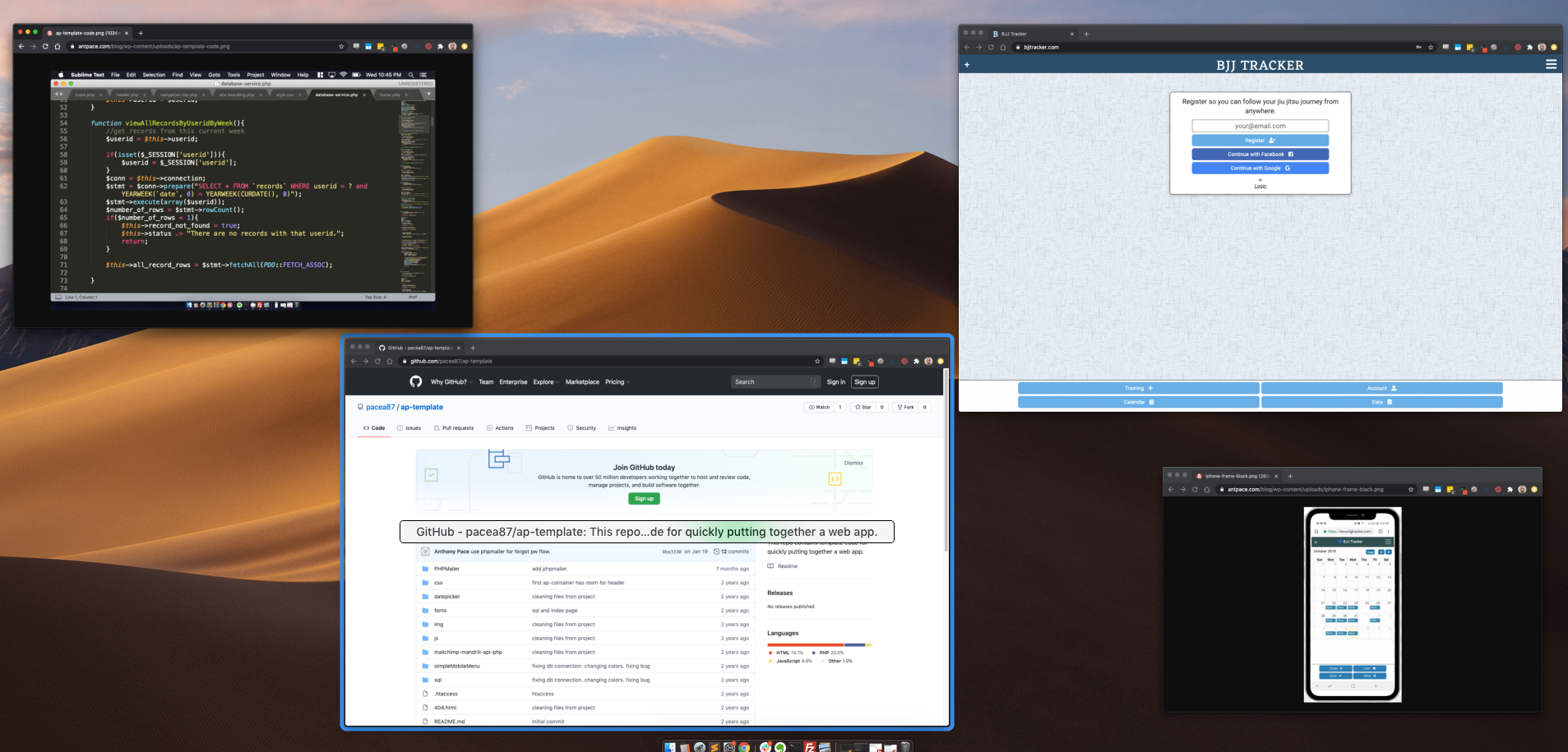The height and width of the screenshot is (752, 1568).
Task: Click Continue with Facebook
Action: point(1260,154)
